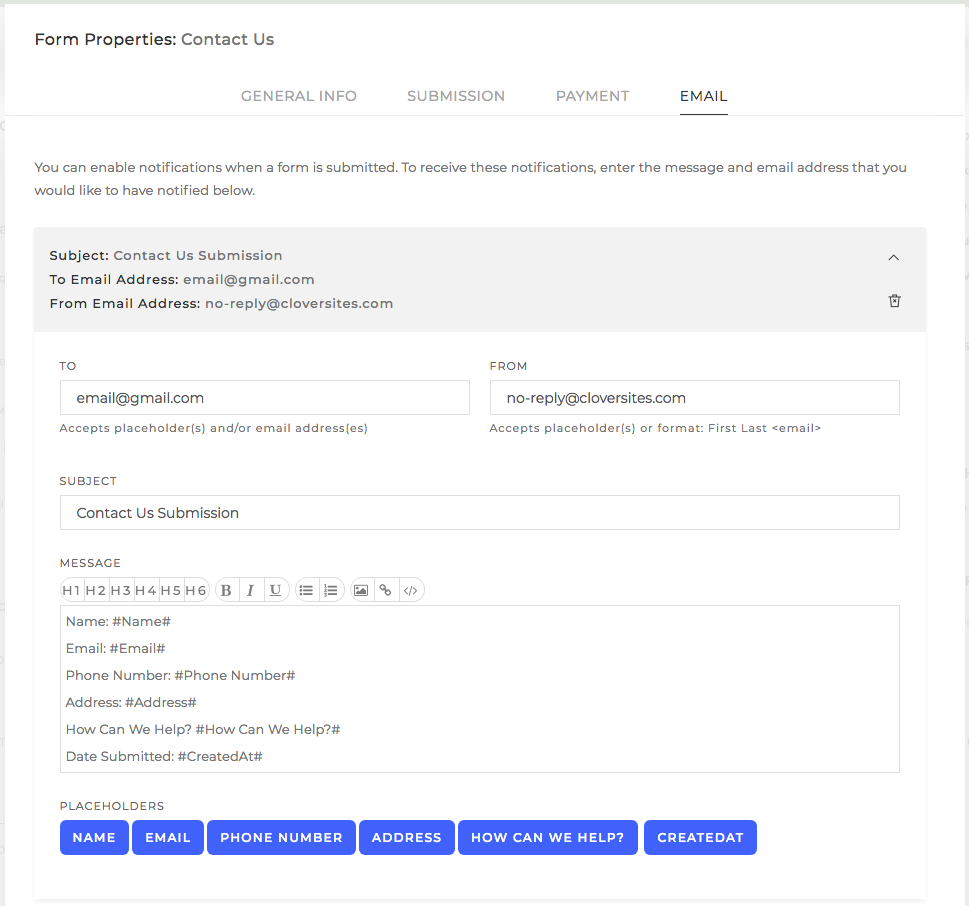Open the Submission tab
The image size is (969, 906).
455,96
